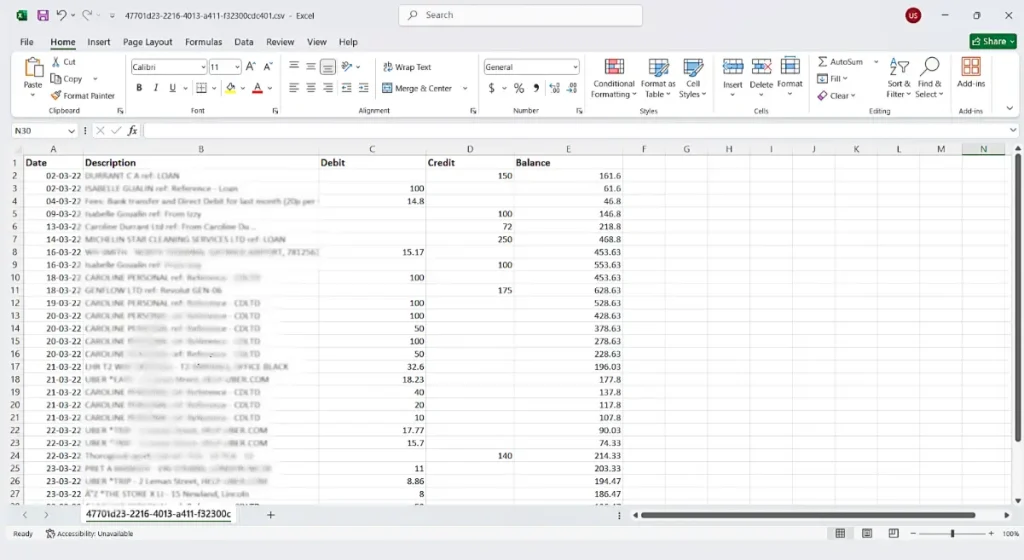Delete cells with Delete button
Screen dimensions: 1024x560
coord(761,78)
